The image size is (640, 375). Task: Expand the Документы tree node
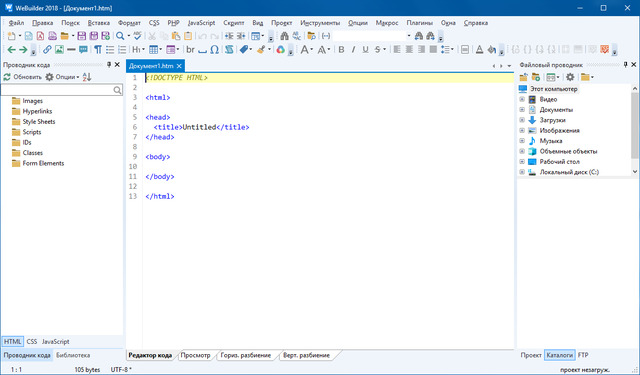click(x=522, y=109)
